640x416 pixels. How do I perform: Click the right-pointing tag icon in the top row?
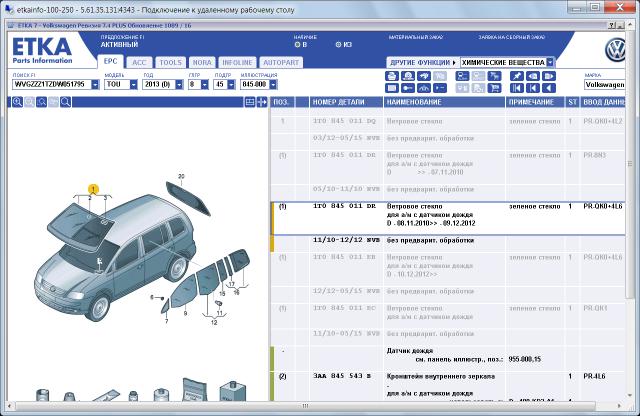tap(549, 76)
